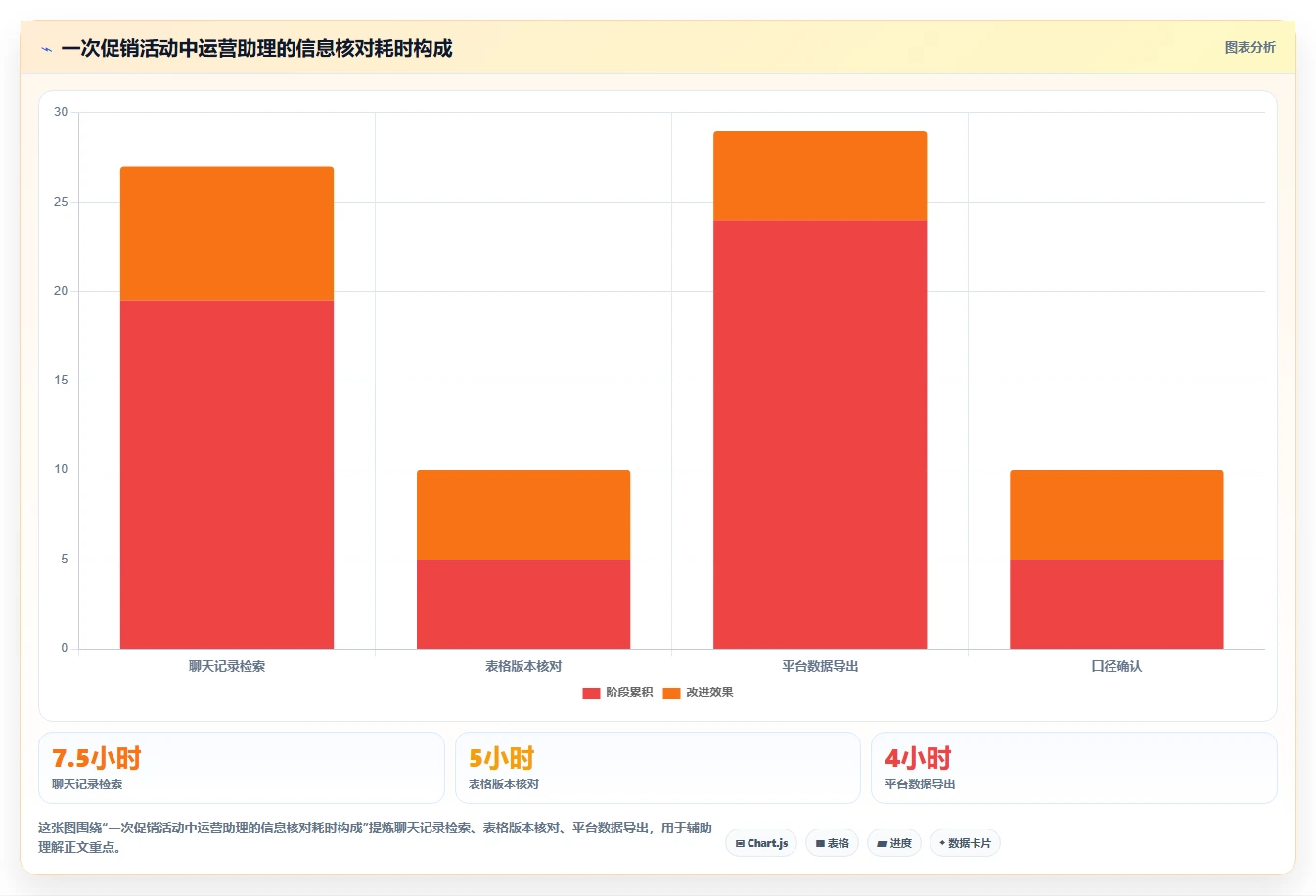Select the red segment of 表格版本核对 bar
The width and height of the screenshot is (1316, 896).
pyautogui.click(x=523, y=604)
